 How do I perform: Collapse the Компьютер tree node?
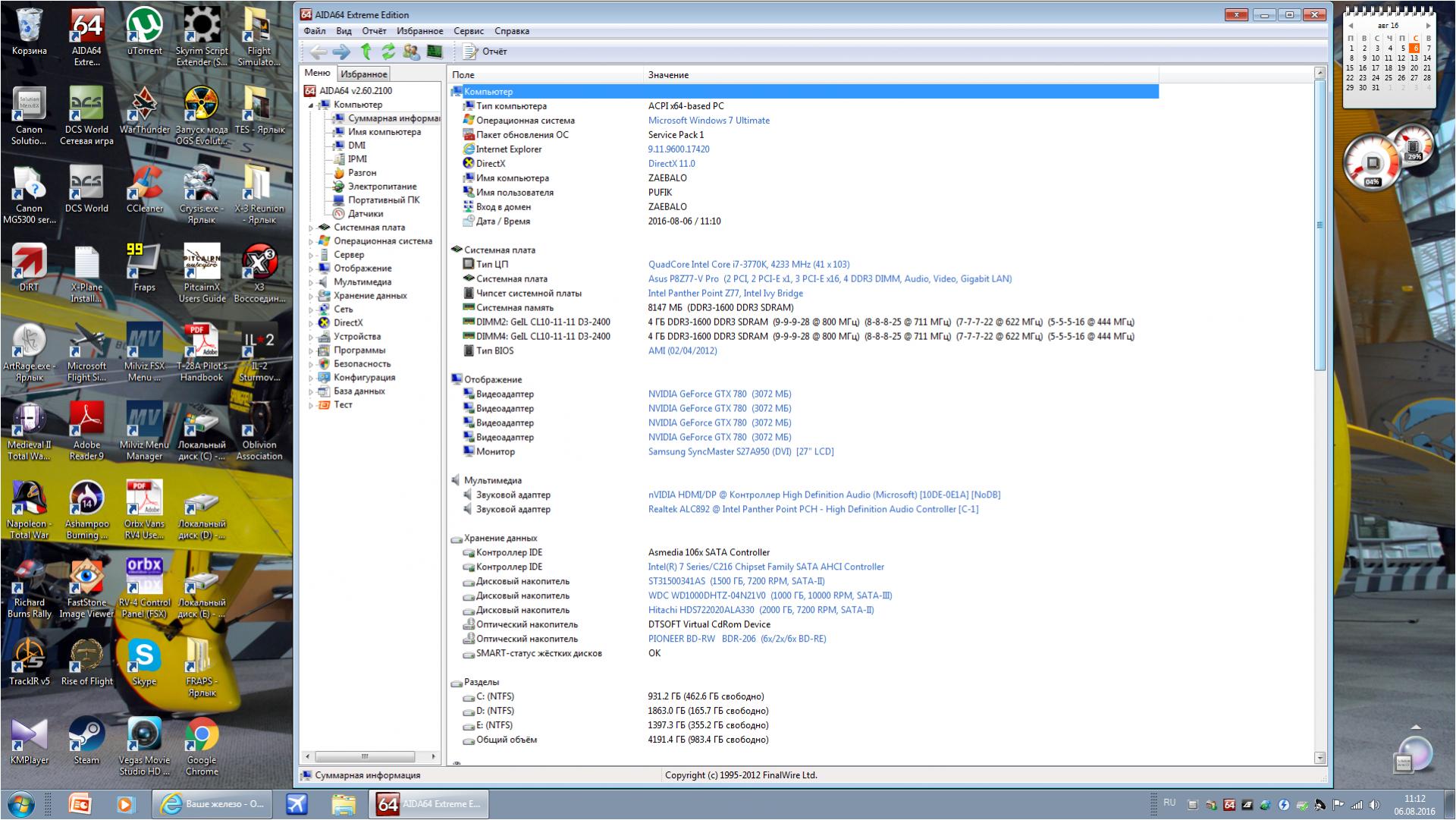[x=311, y=105]
